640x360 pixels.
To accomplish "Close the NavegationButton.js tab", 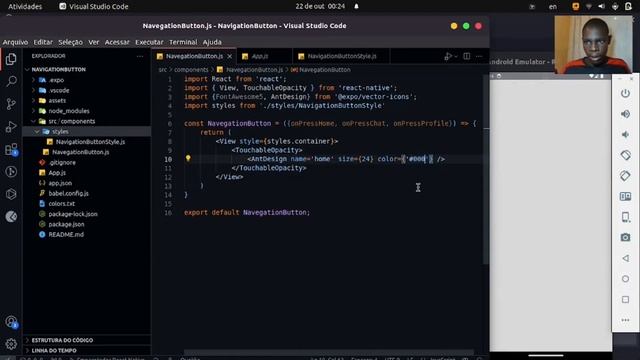I will 230,56.
